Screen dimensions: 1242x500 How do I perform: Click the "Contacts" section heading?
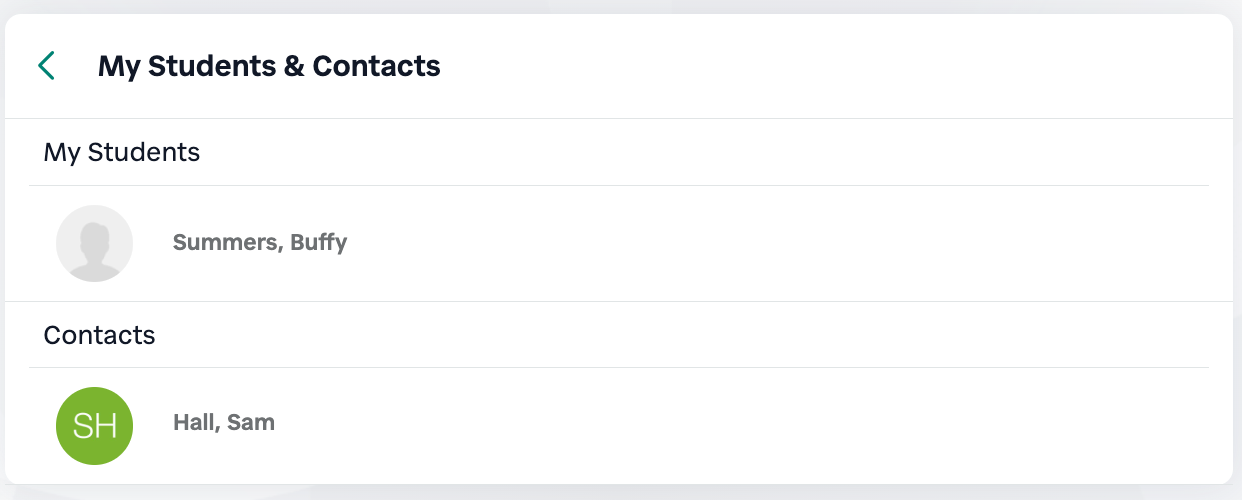pos(100,335)
